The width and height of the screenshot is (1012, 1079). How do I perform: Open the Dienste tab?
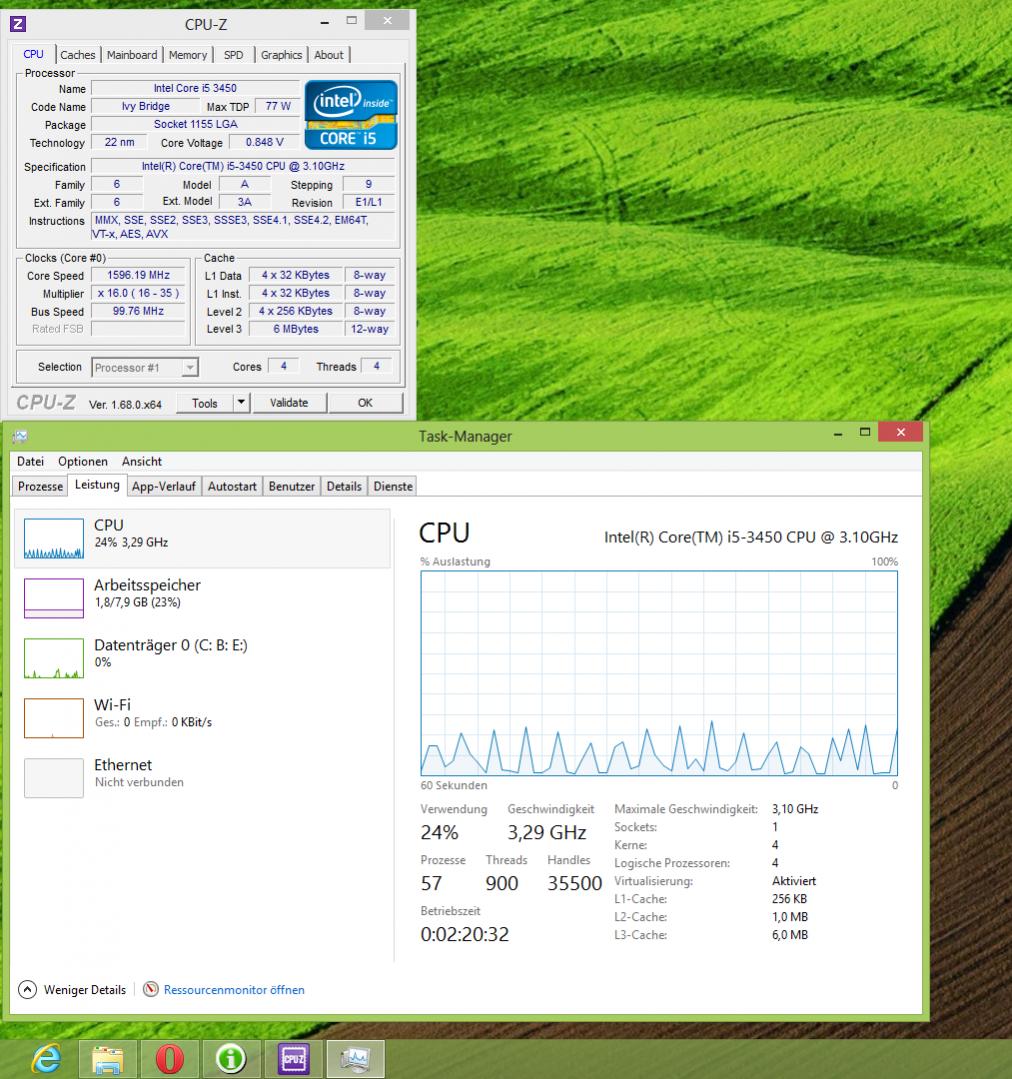click(393, 486)
